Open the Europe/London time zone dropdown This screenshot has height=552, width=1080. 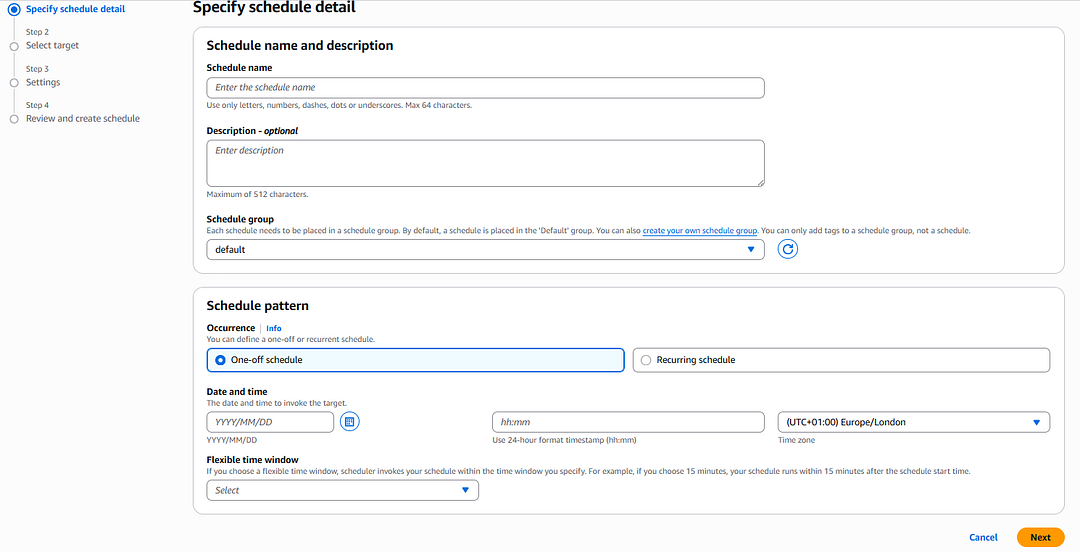(913, 422)
